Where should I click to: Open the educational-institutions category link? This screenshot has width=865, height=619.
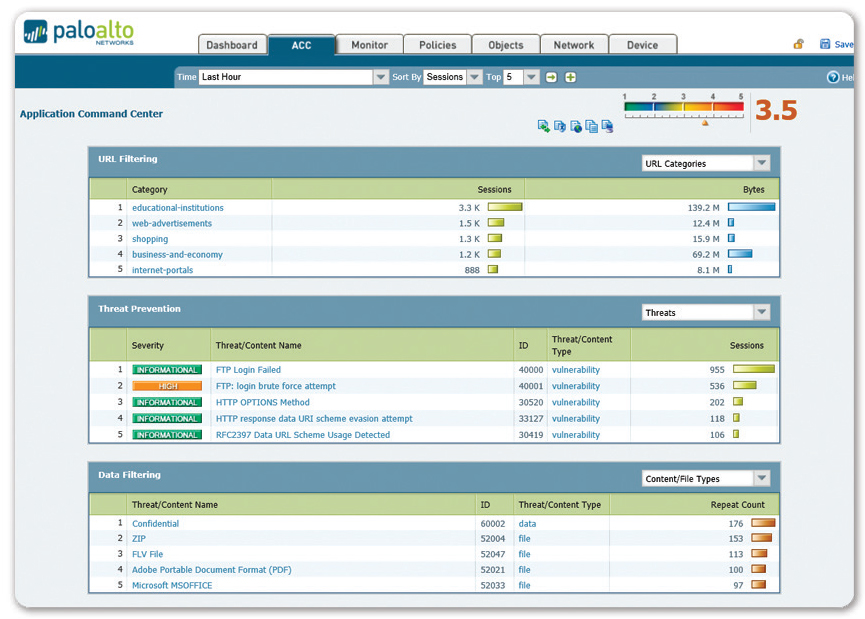coord(178,208)
